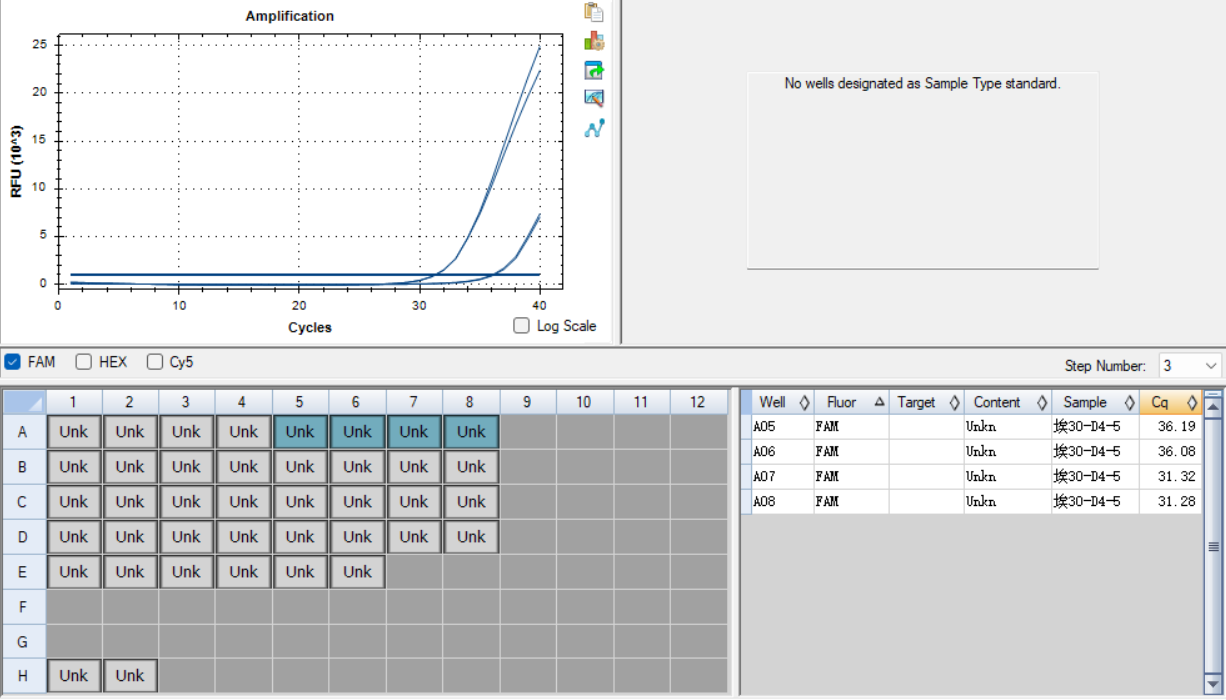This screenshot has height=700, width=1226.
Task: Select well E6 in plate grid
Action: (357, 572)
